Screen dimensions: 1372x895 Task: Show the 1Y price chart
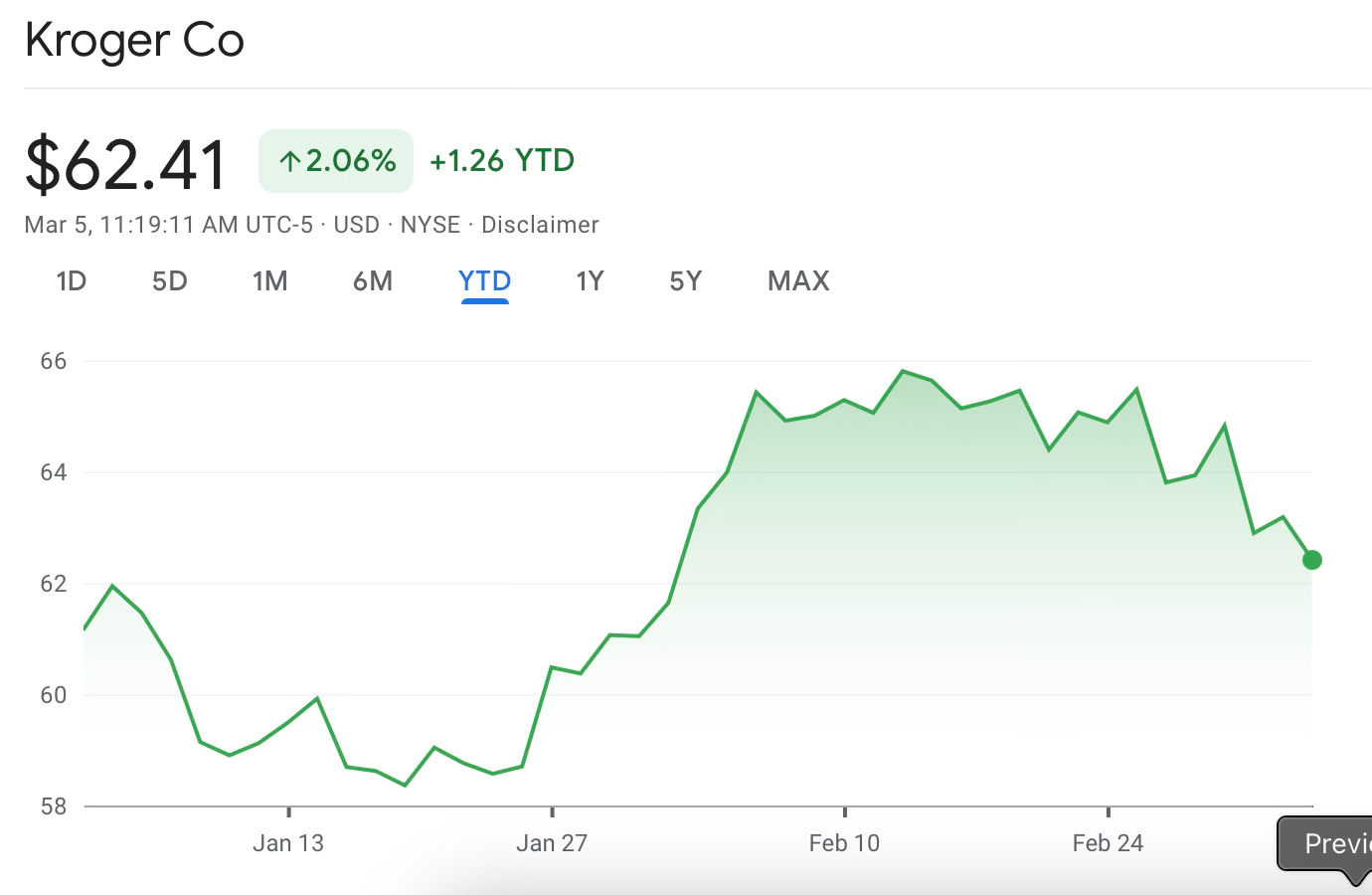click(590, 281)
